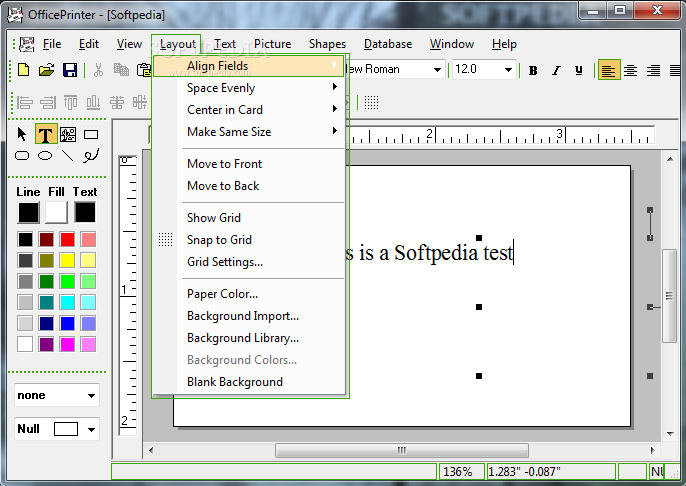The height and width of the screenshot is (486, 686).
Task: Enable center text alignment
Action: tap(630, 70)
